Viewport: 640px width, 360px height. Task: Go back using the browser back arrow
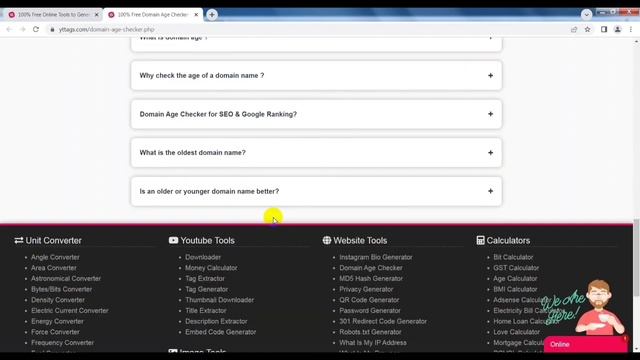coord(9,29)
